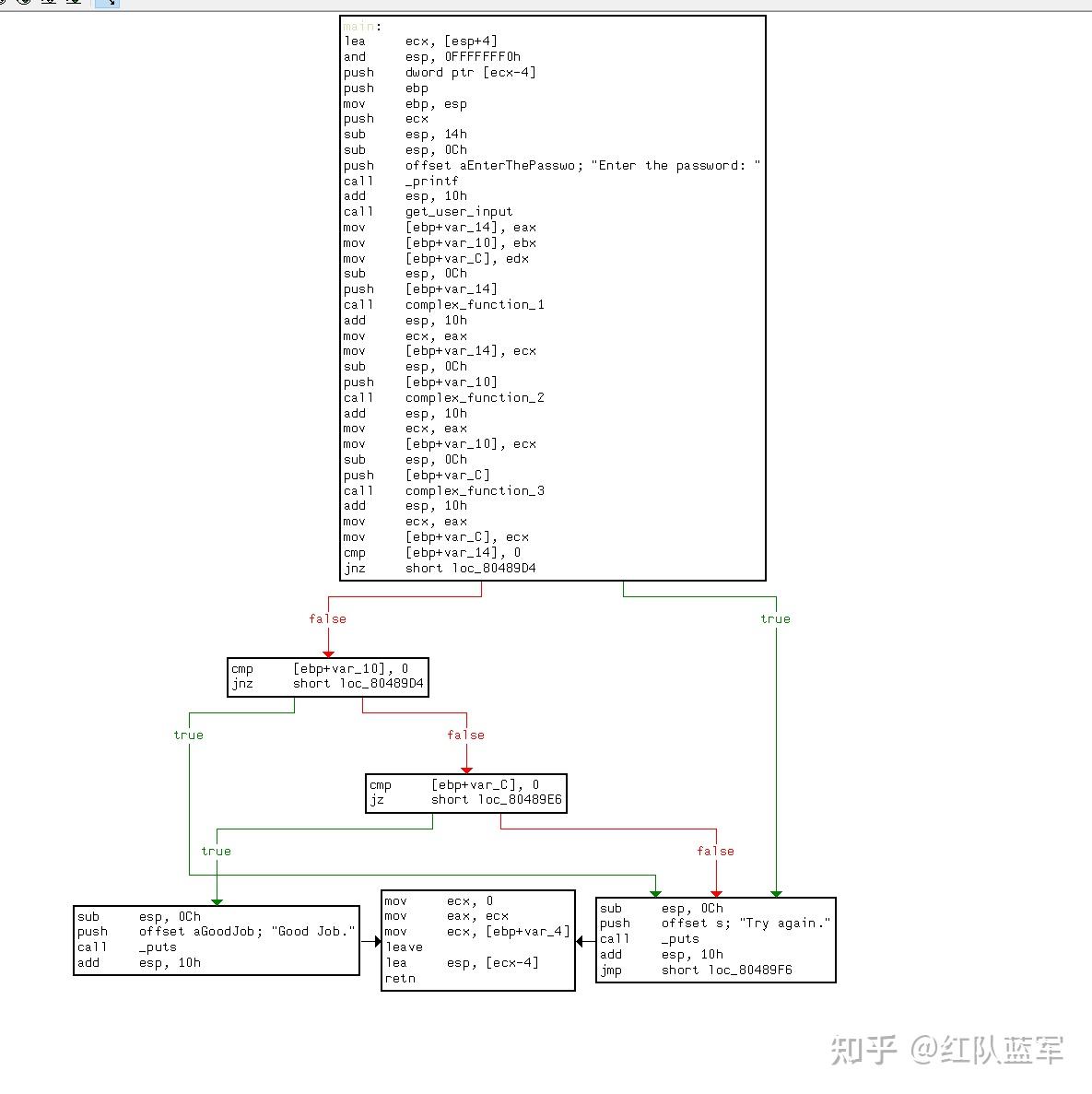
Task: Click 'mov eax, ecx' in return block
Action: pyautogui.click(x=447, y=916)
